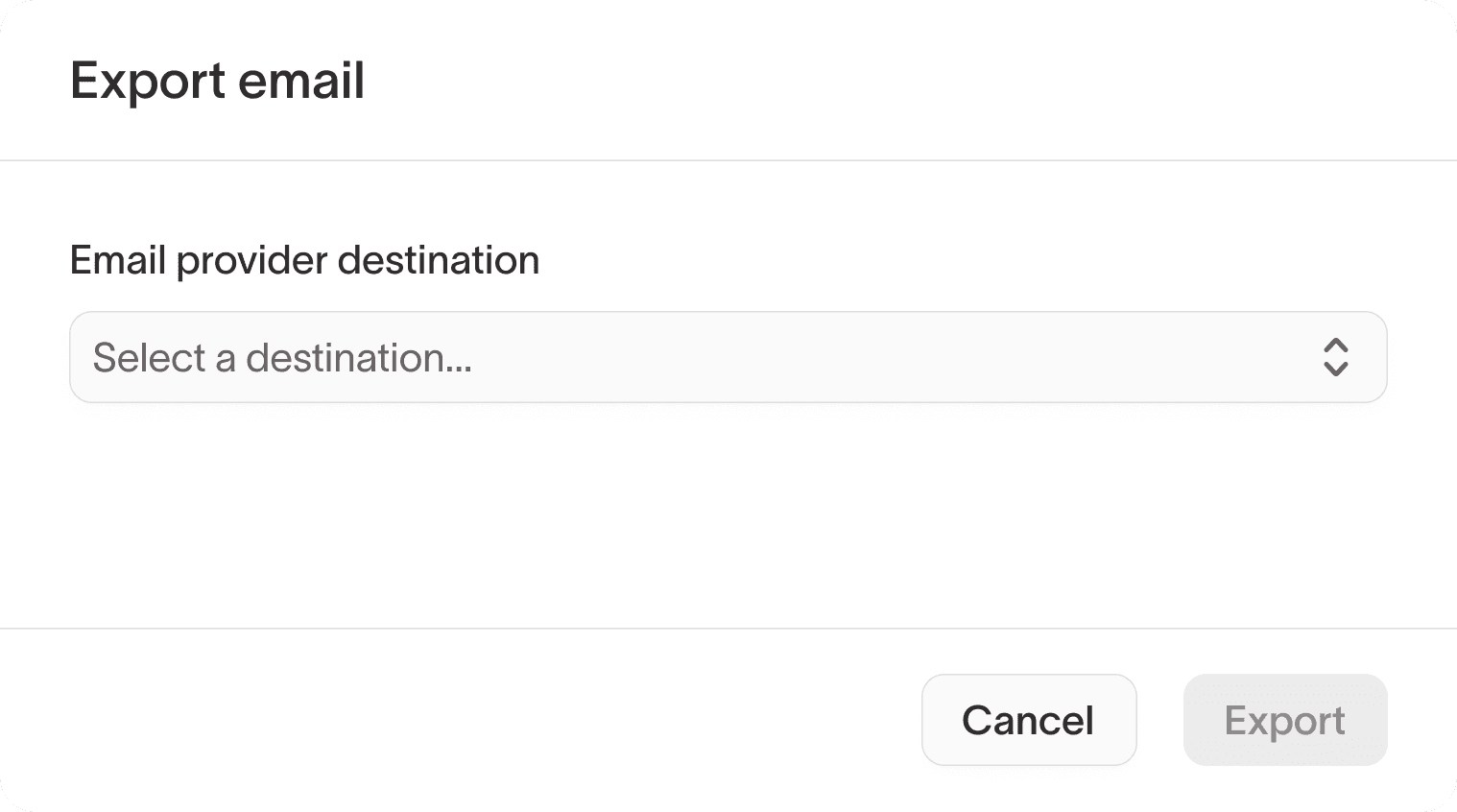Click the disabled Export action in footer

(1284, 720)
